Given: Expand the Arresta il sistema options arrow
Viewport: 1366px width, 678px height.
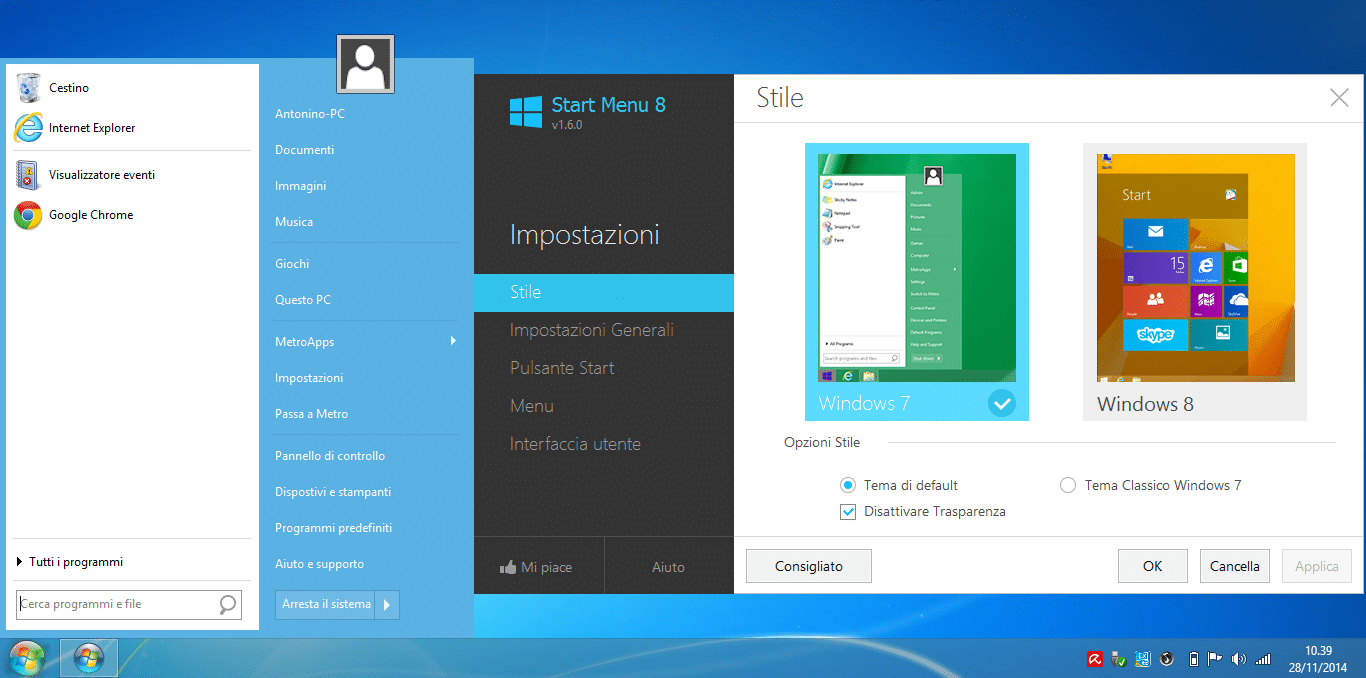Looking at the screenshot, I should 388,604.
